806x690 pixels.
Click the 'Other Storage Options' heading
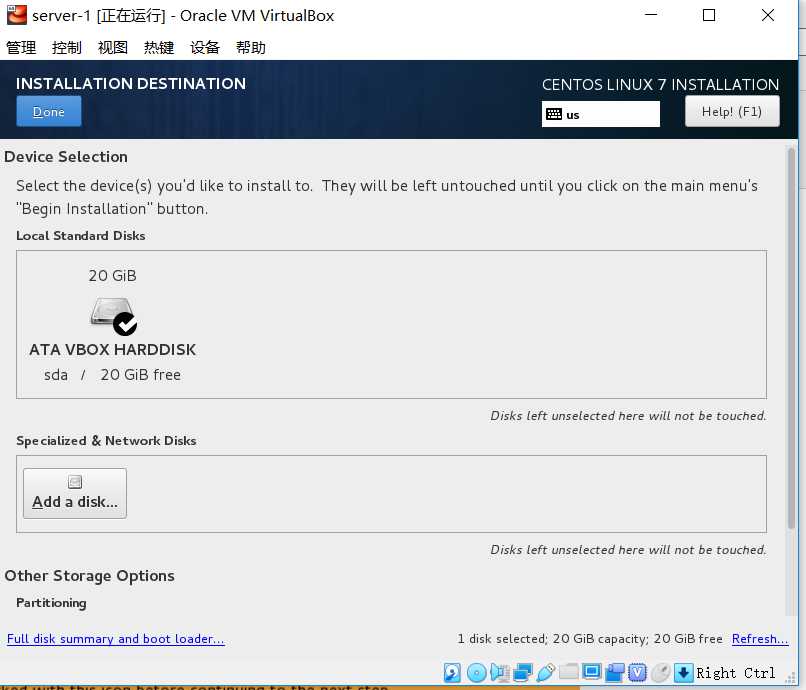click(x=89, y=576)
